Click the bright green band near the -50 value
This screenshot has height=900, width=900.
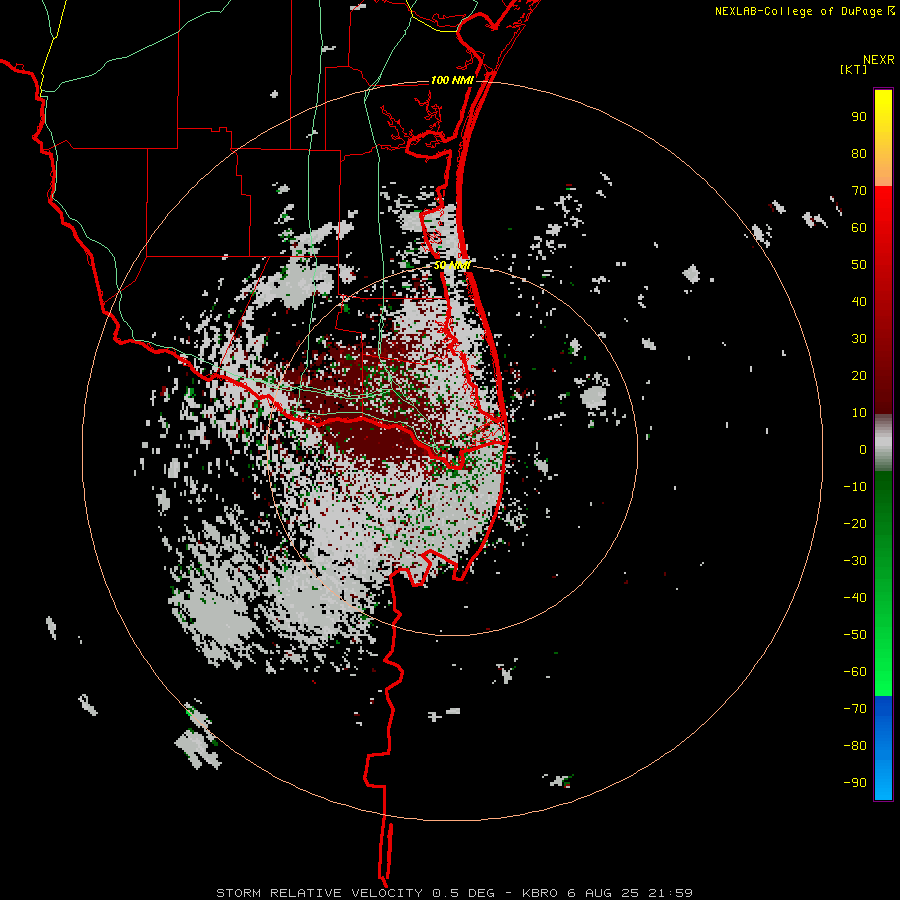pos(883,634)
